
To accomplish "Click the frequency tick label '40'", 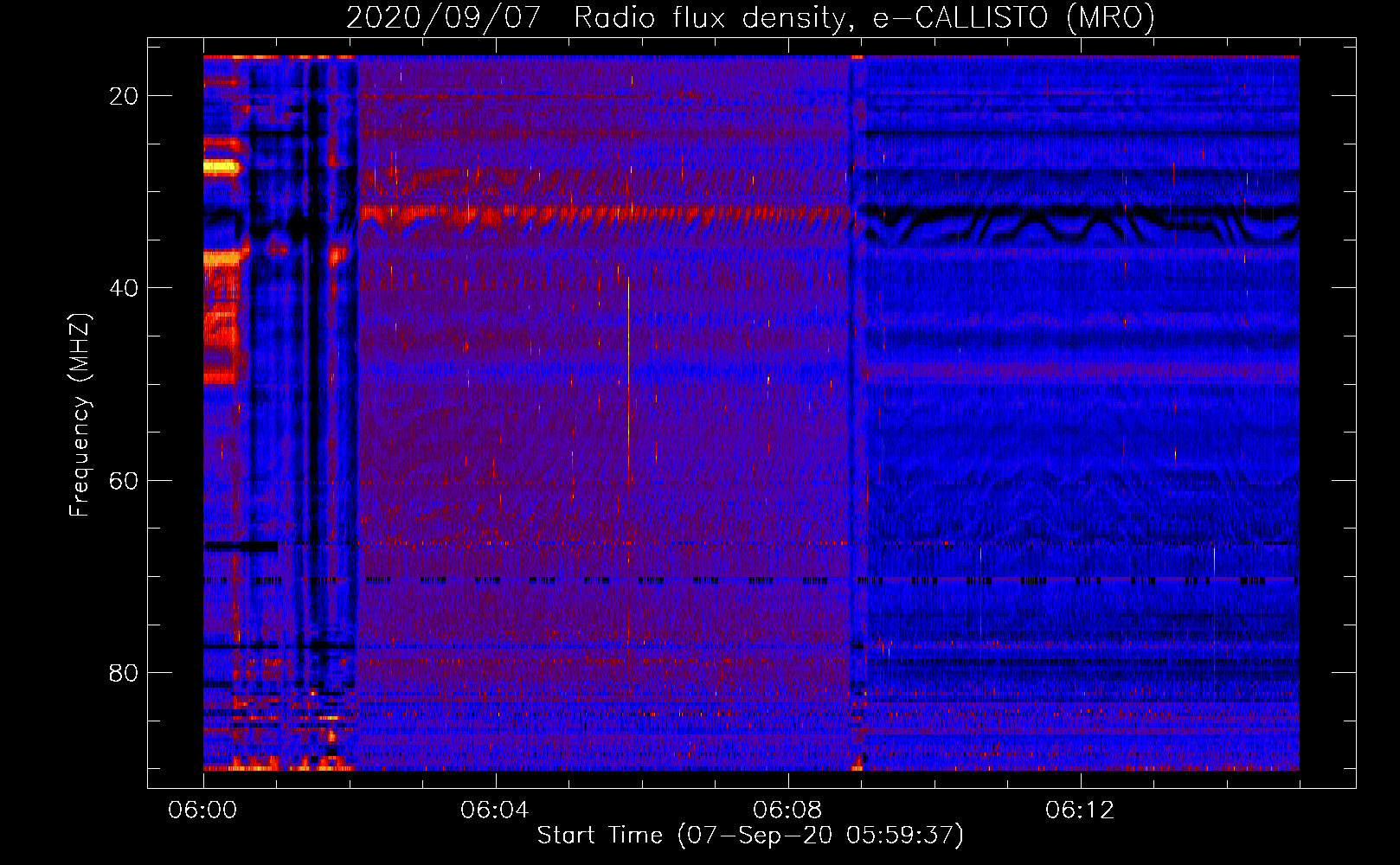I will coord(125,288).
